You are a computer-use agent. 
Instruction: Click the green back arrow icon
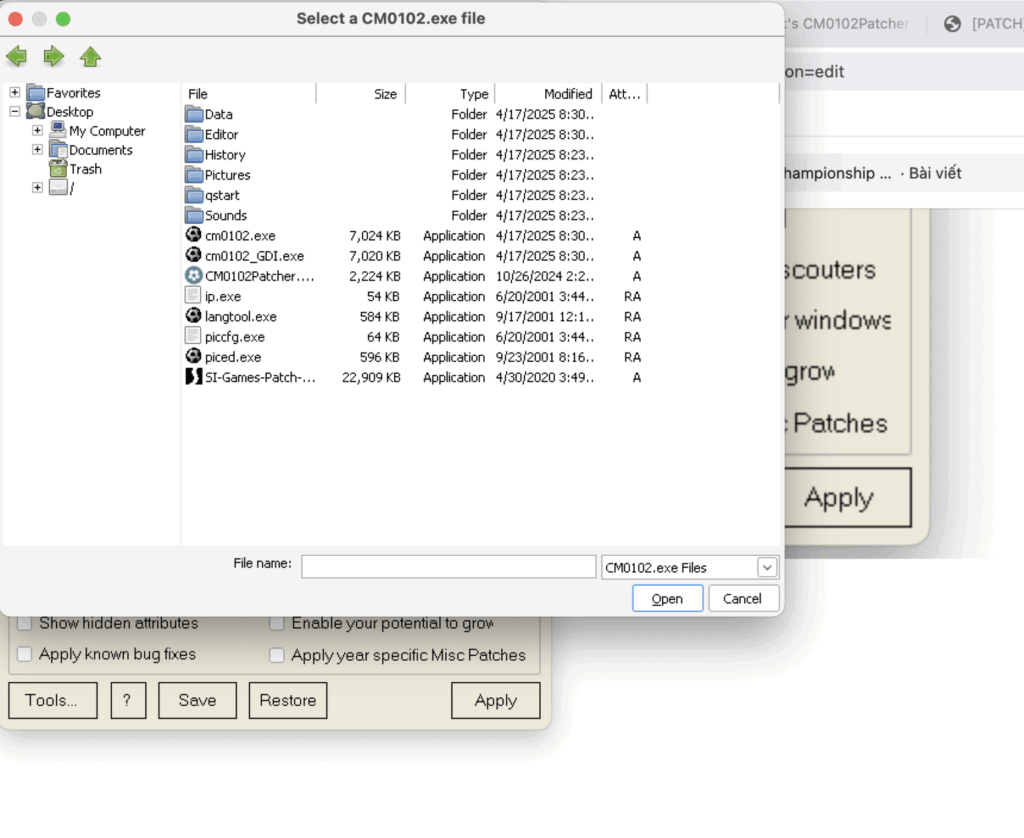tap(16, 56)
